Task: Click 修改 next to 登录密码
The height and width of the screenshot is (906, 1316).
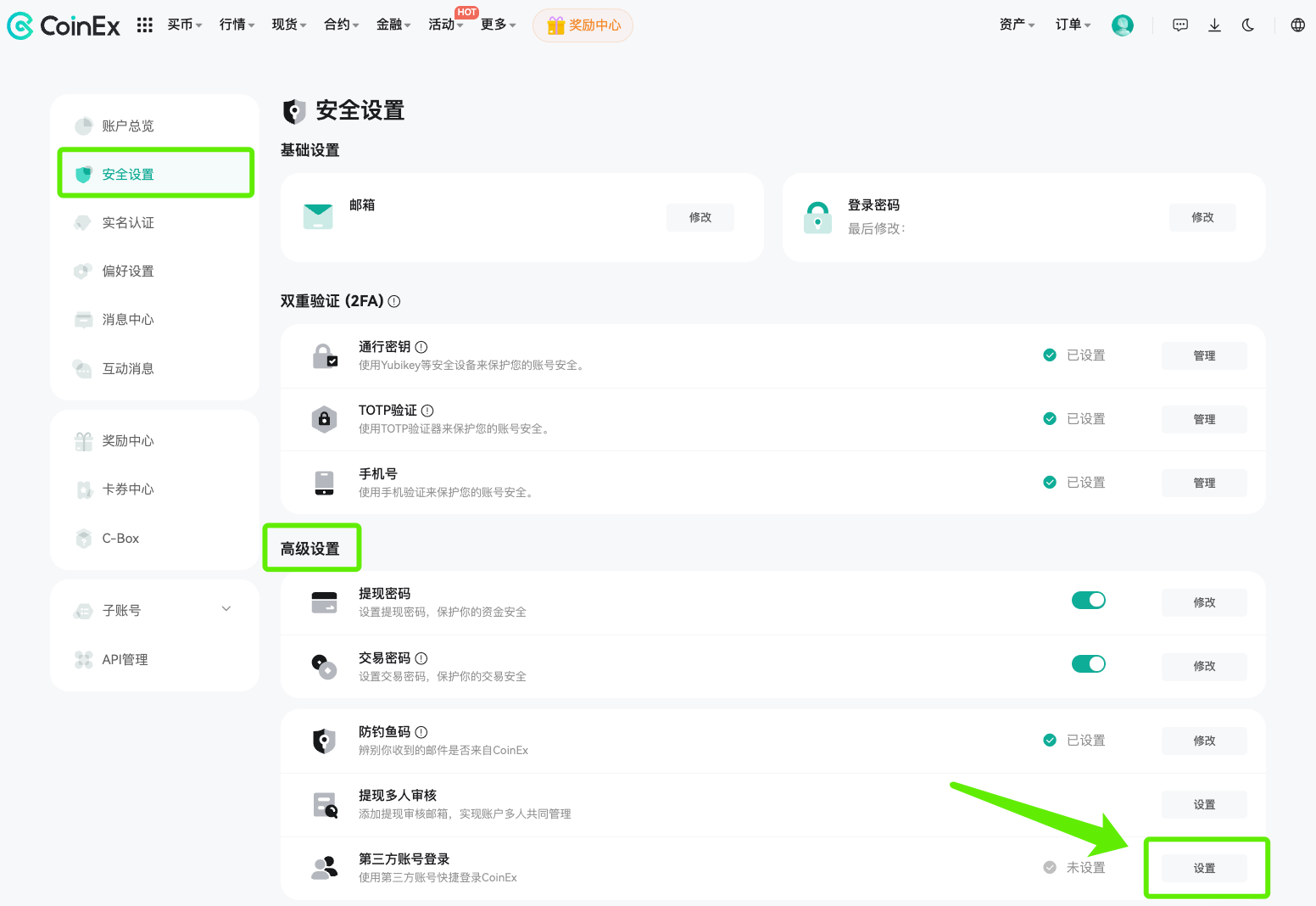Action: point(1202,217)
